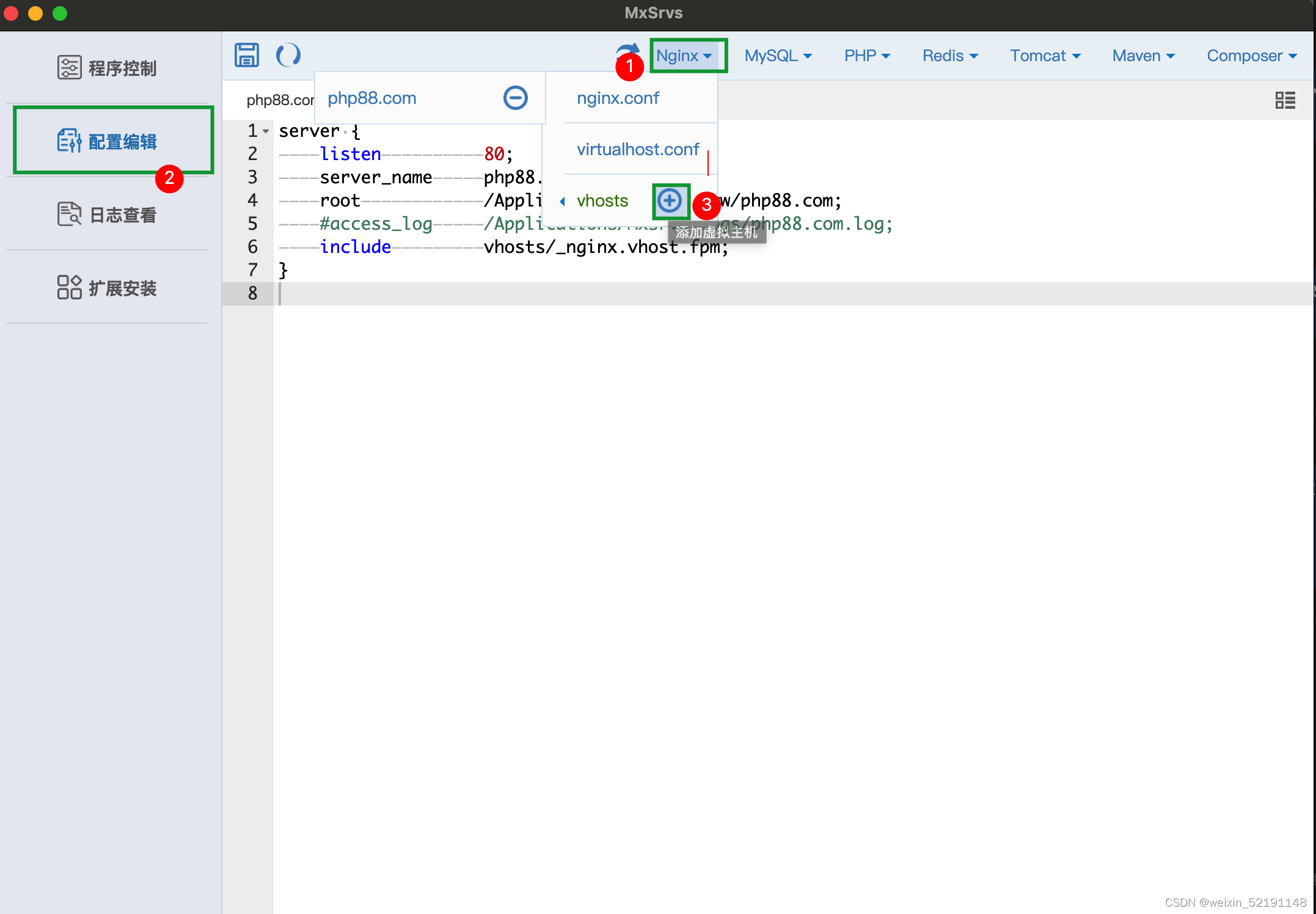Click the reload refresh icon
This screenshot has width=1316, height=914.
click(x=288, y=55)
